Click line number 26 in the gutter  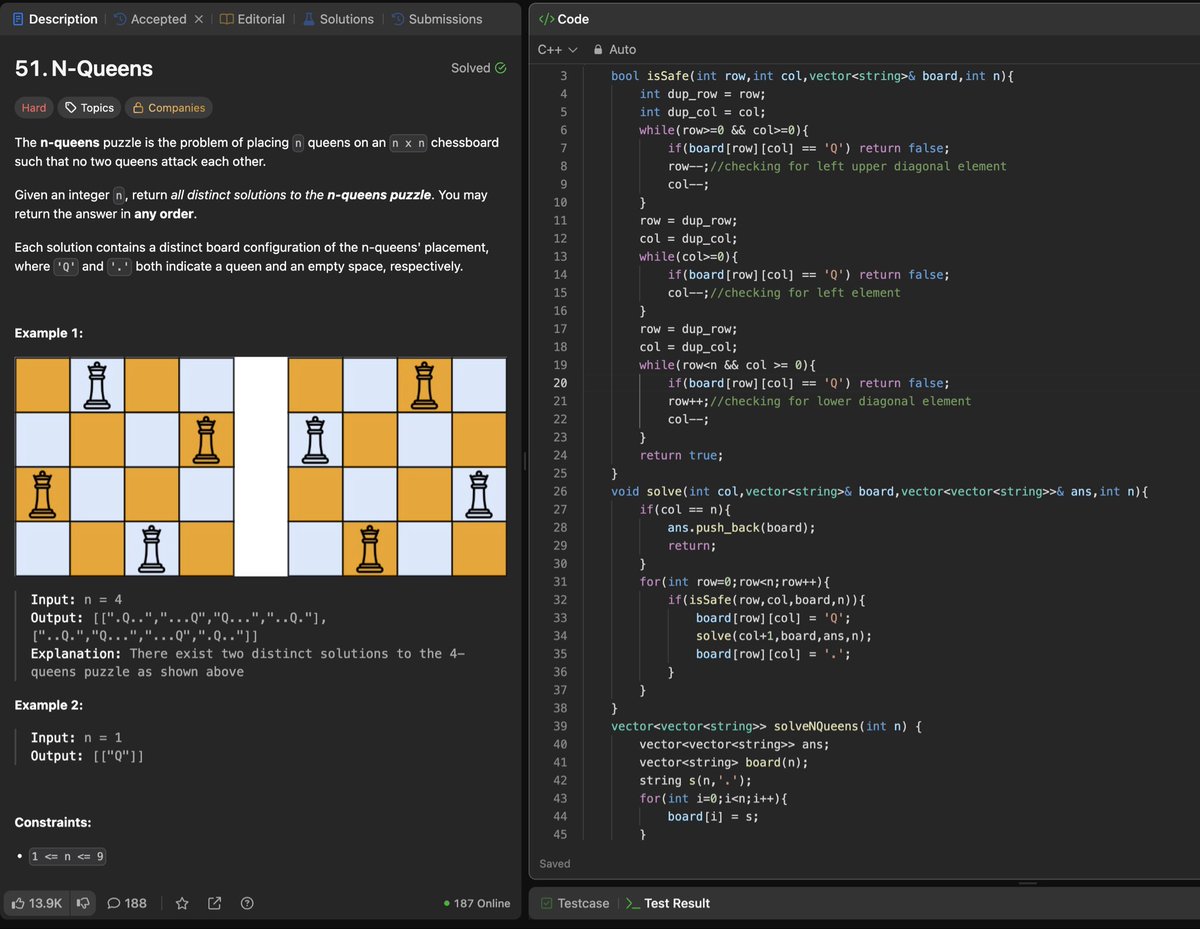[560, 491]
